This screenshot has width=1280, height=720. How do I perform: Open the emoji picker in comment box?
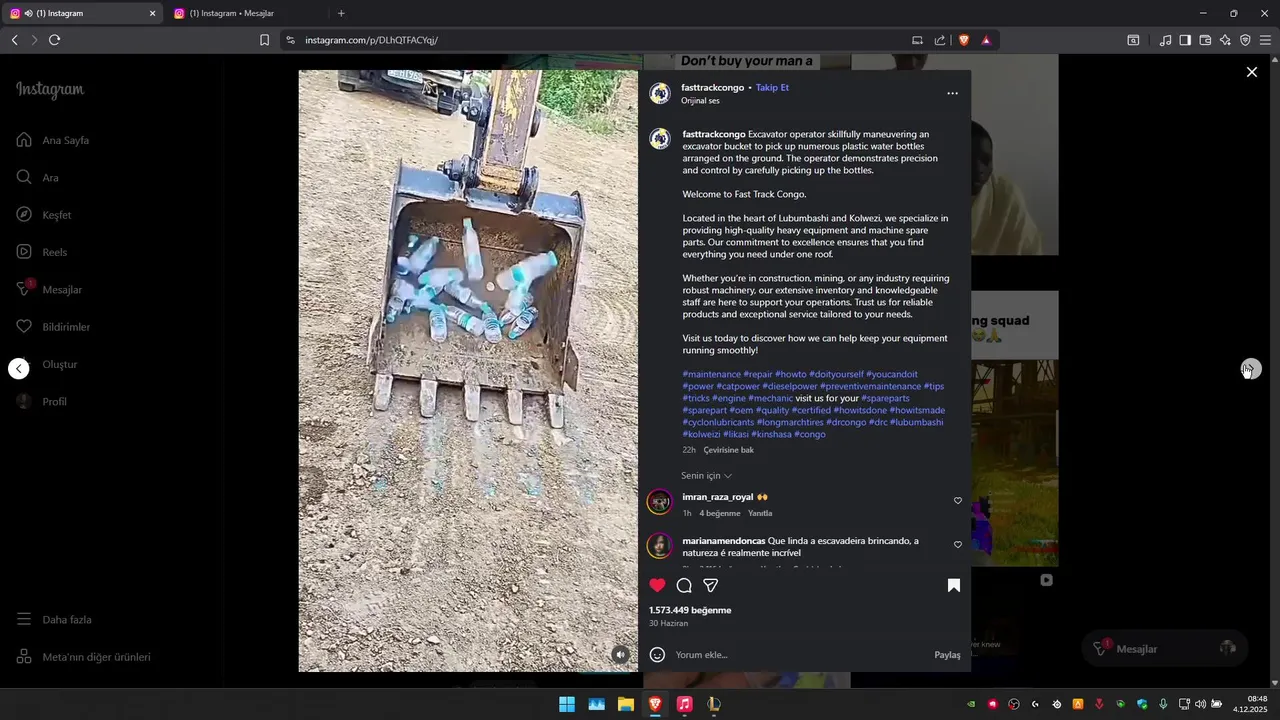[x=657, y=655]
